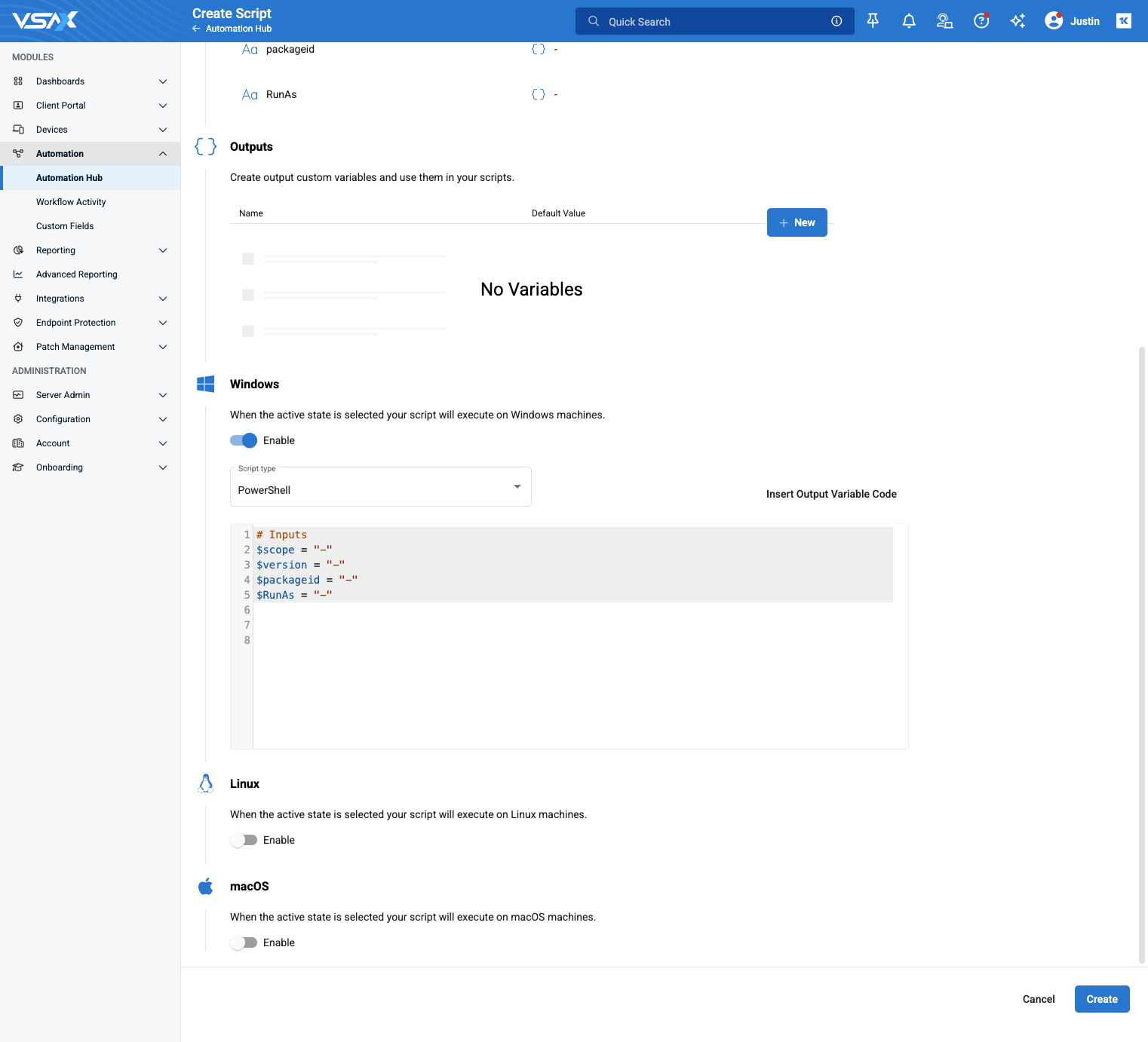Viewport: 1148px width, 1042px height.
Task: Click the Endpoint Protection shield icon
Action: pos(18,323)
